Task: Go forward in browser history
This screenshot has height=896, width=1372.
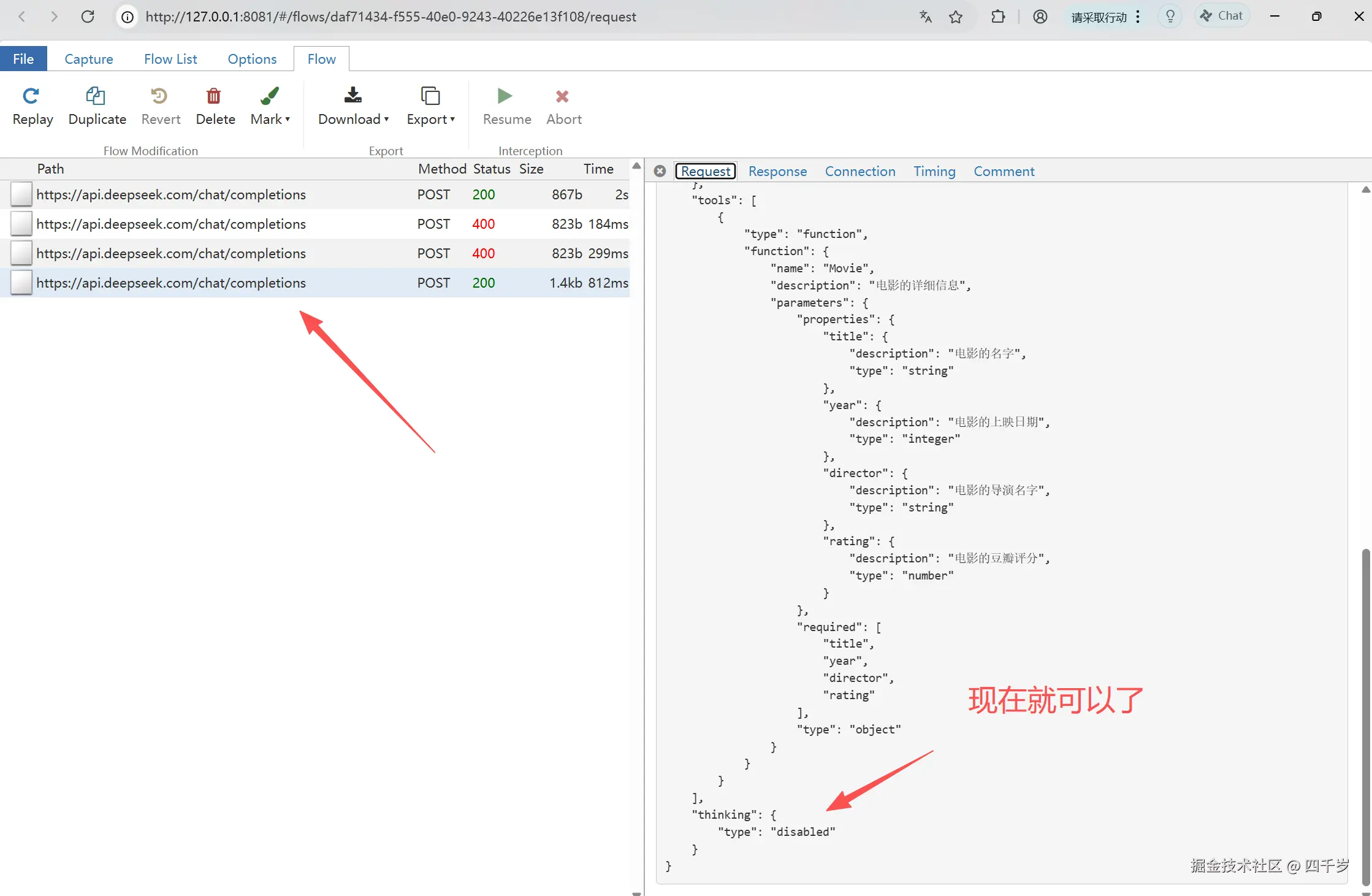Action: pyautogui.click(x=54, y=17)
